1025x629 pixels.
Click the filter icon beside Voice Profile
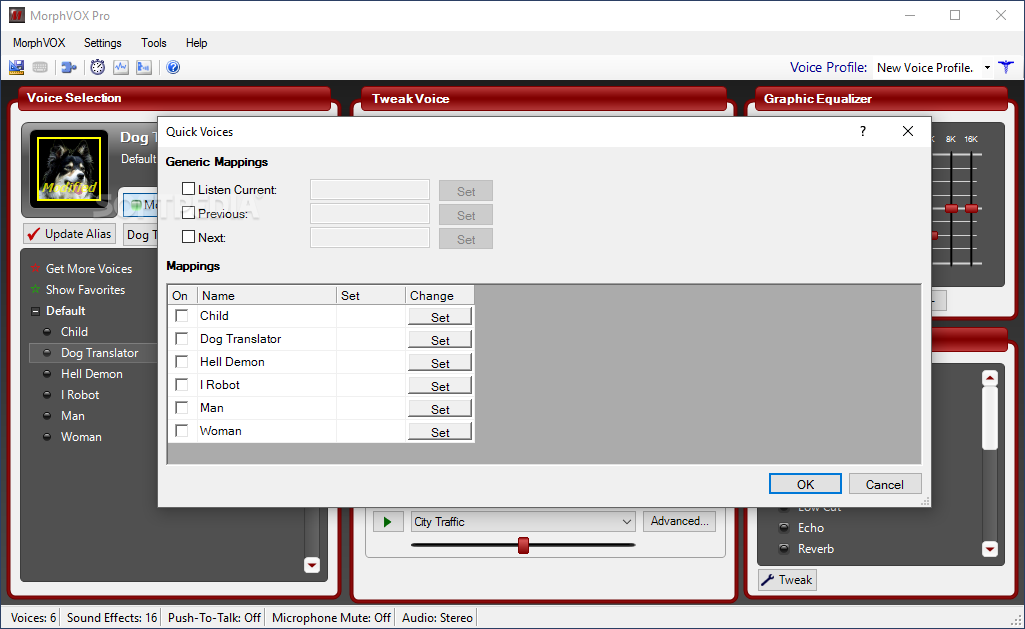click(x=1006, y=67)
